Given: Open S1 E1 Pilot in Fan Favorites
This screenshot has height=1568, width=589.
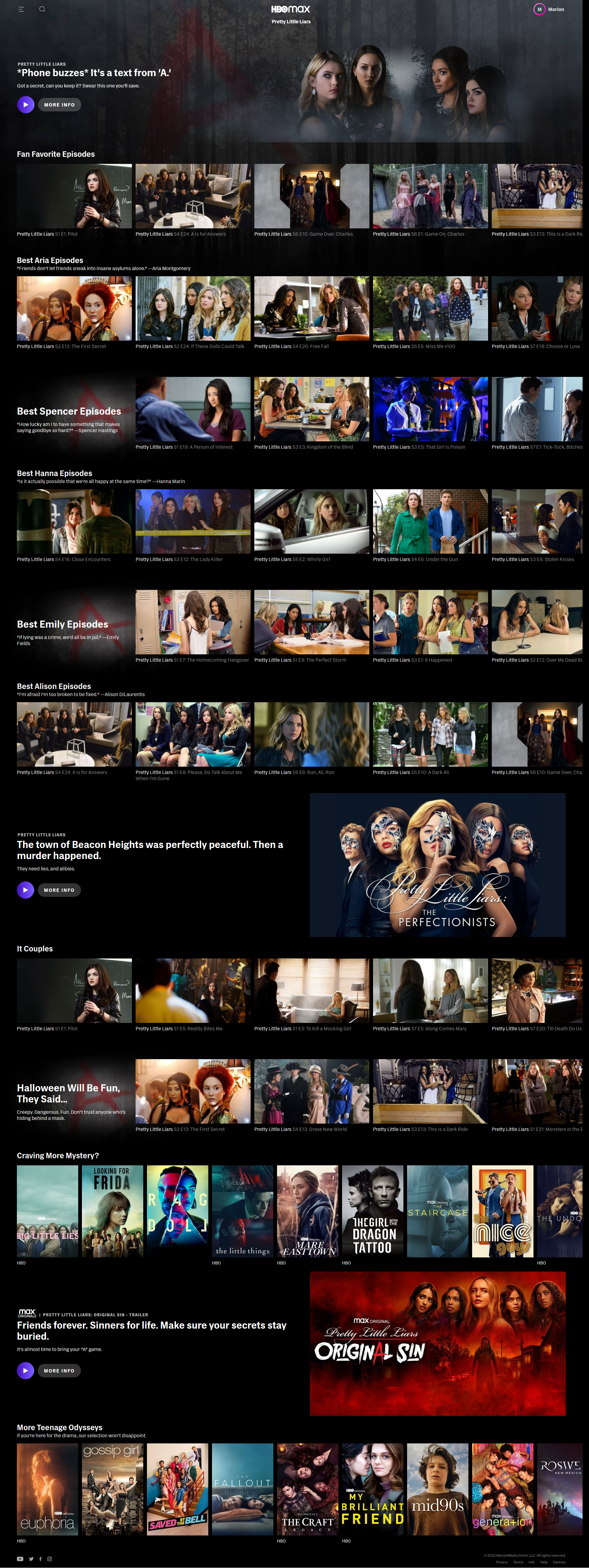Looking at the screenshot, I should (x=74, y=196).
